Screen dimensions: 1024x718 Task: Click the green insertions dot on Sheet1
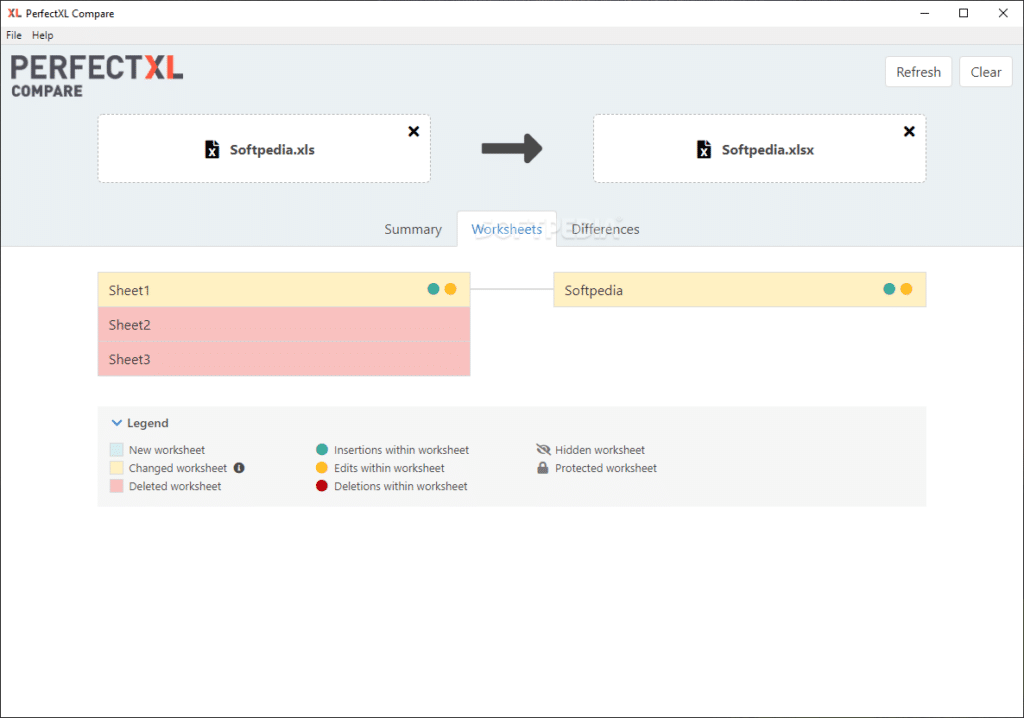(433, 289)
